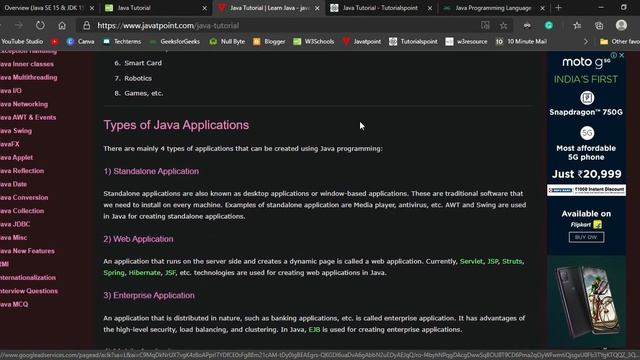This screenshot has height=360, width=640.
Task: Click the phone image in advertisement
Action: coord(587,301)
